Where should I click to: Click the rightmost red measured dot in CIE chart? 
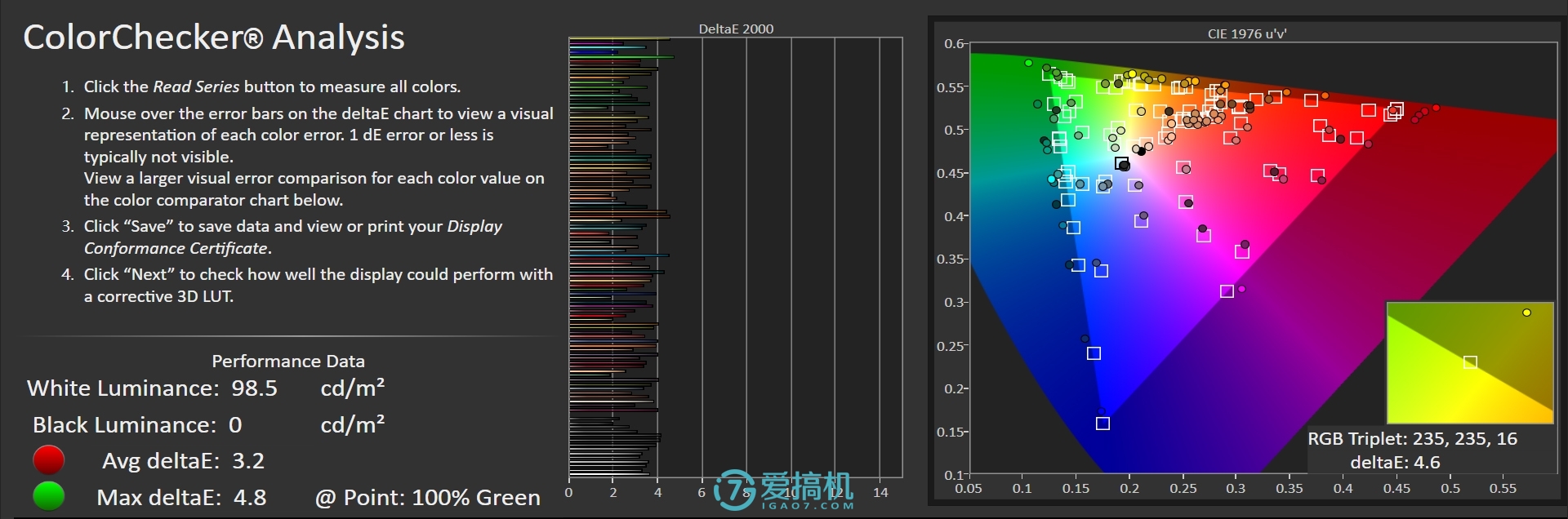(x=1436, y=108)
